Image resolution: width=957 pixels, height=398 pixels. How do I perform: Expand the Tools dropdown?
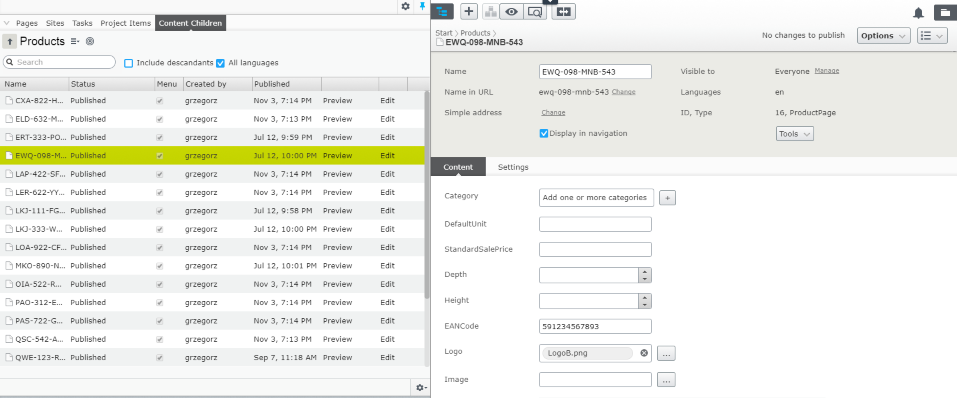(795, 134)
